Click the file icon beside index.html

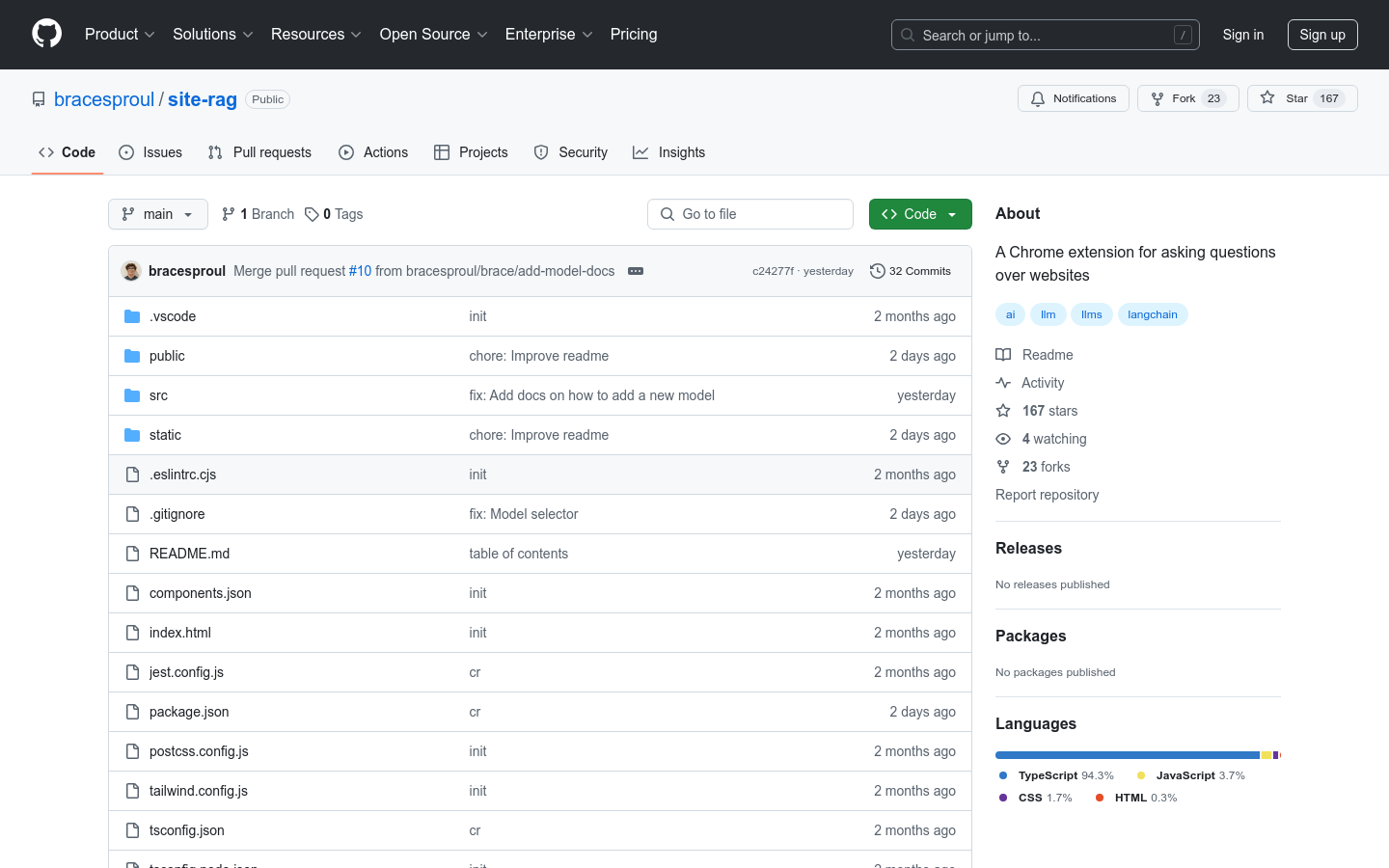click(132, 633)
